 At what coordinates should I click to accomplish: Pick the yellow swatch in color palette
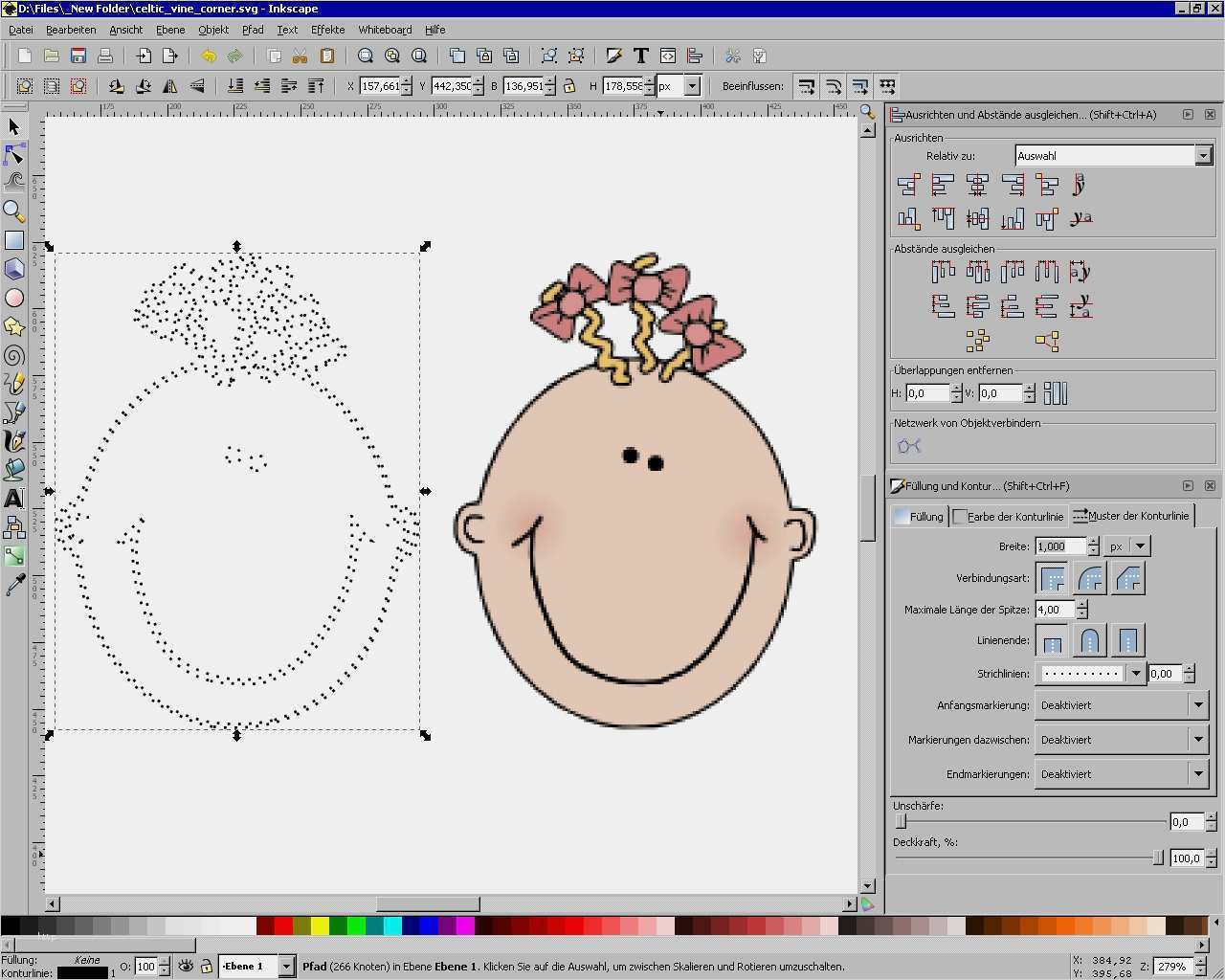click(x=320, y=925)
